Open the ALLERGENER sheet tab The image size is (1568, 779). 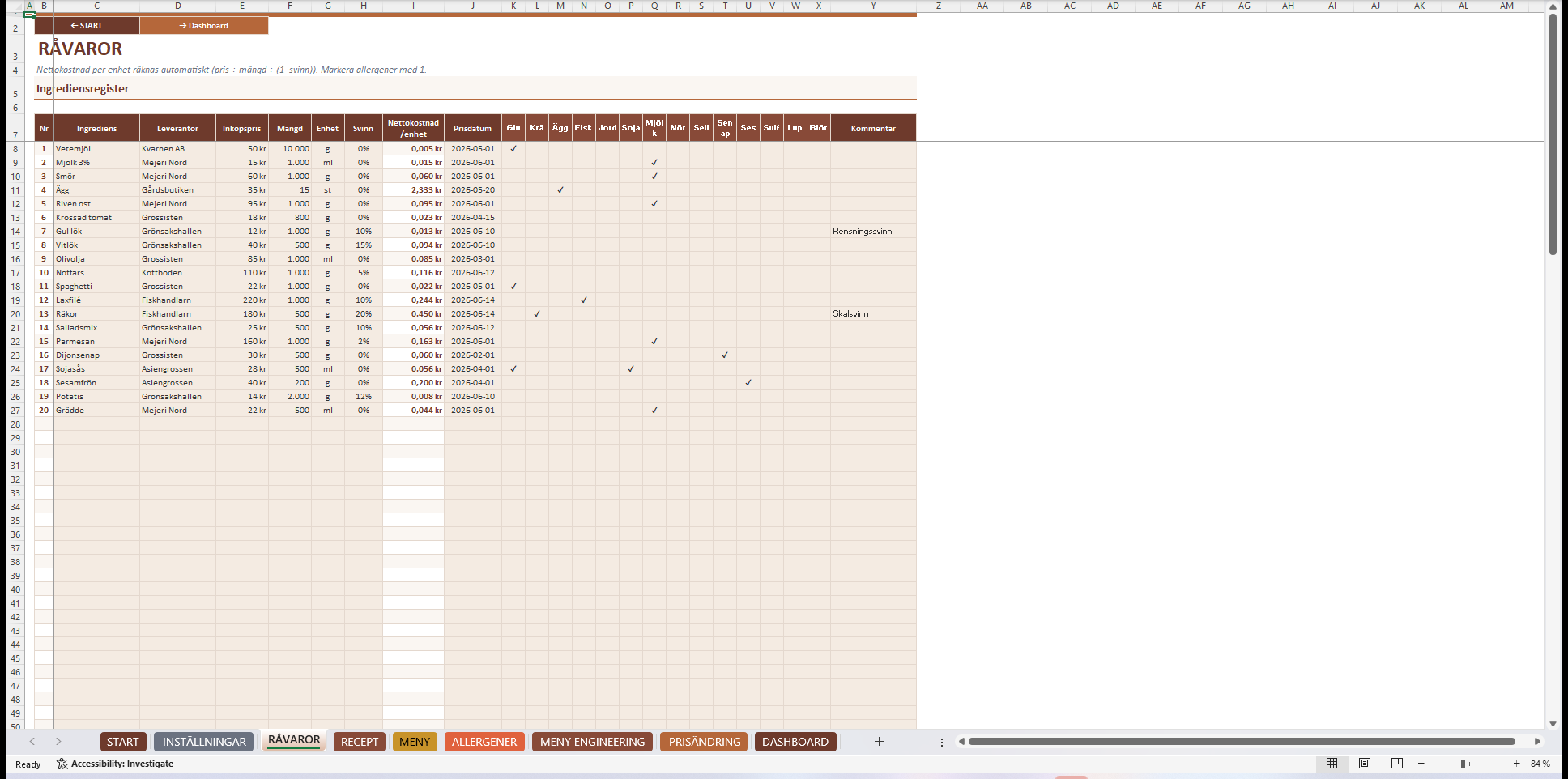(484, 742)
